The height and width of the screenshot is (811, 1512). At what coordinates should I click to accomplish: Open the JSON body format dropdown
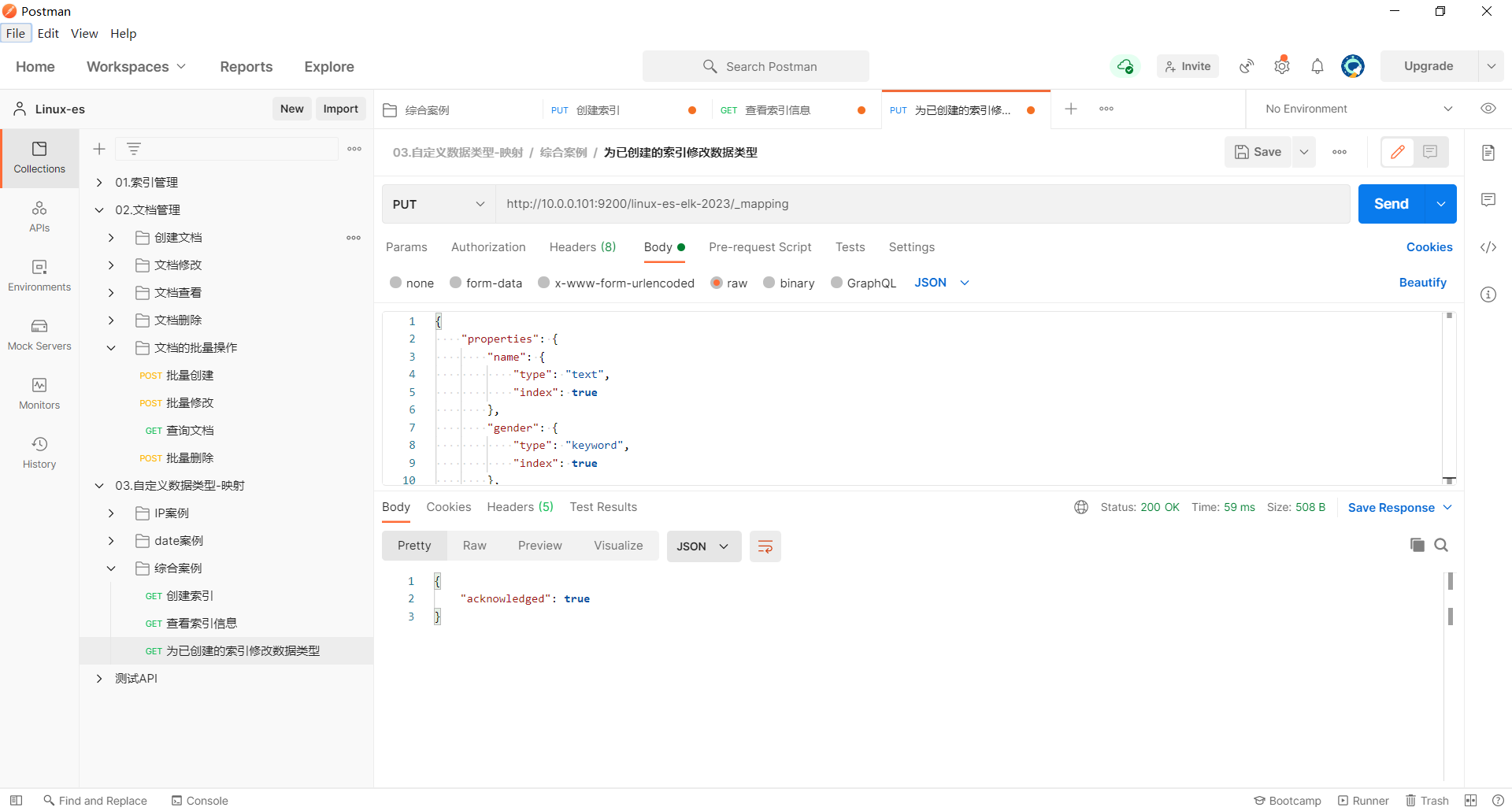[942, 283]
